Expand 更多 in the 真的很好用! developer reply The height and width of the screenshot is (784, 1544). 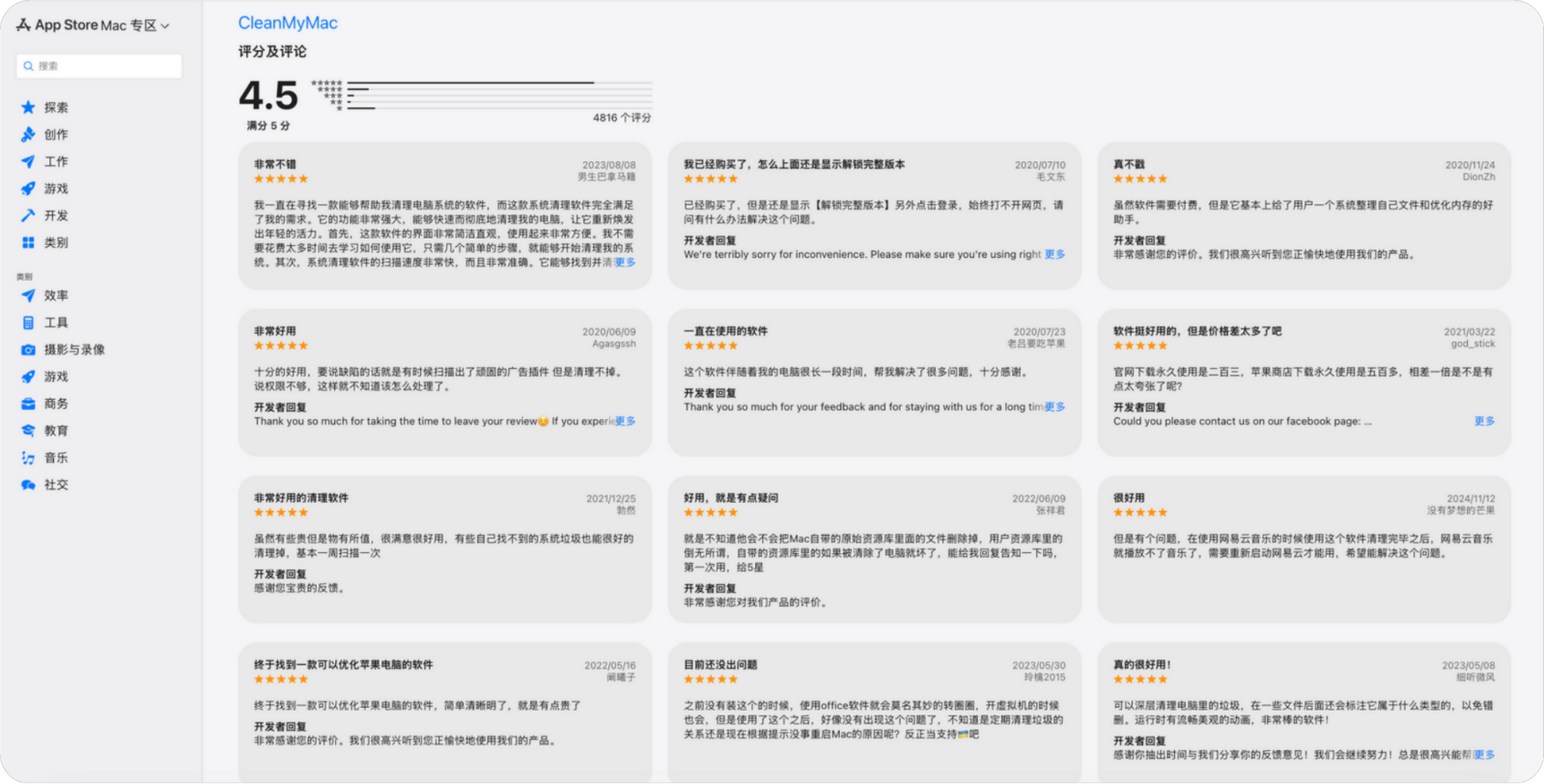[x=1484, y=755]
